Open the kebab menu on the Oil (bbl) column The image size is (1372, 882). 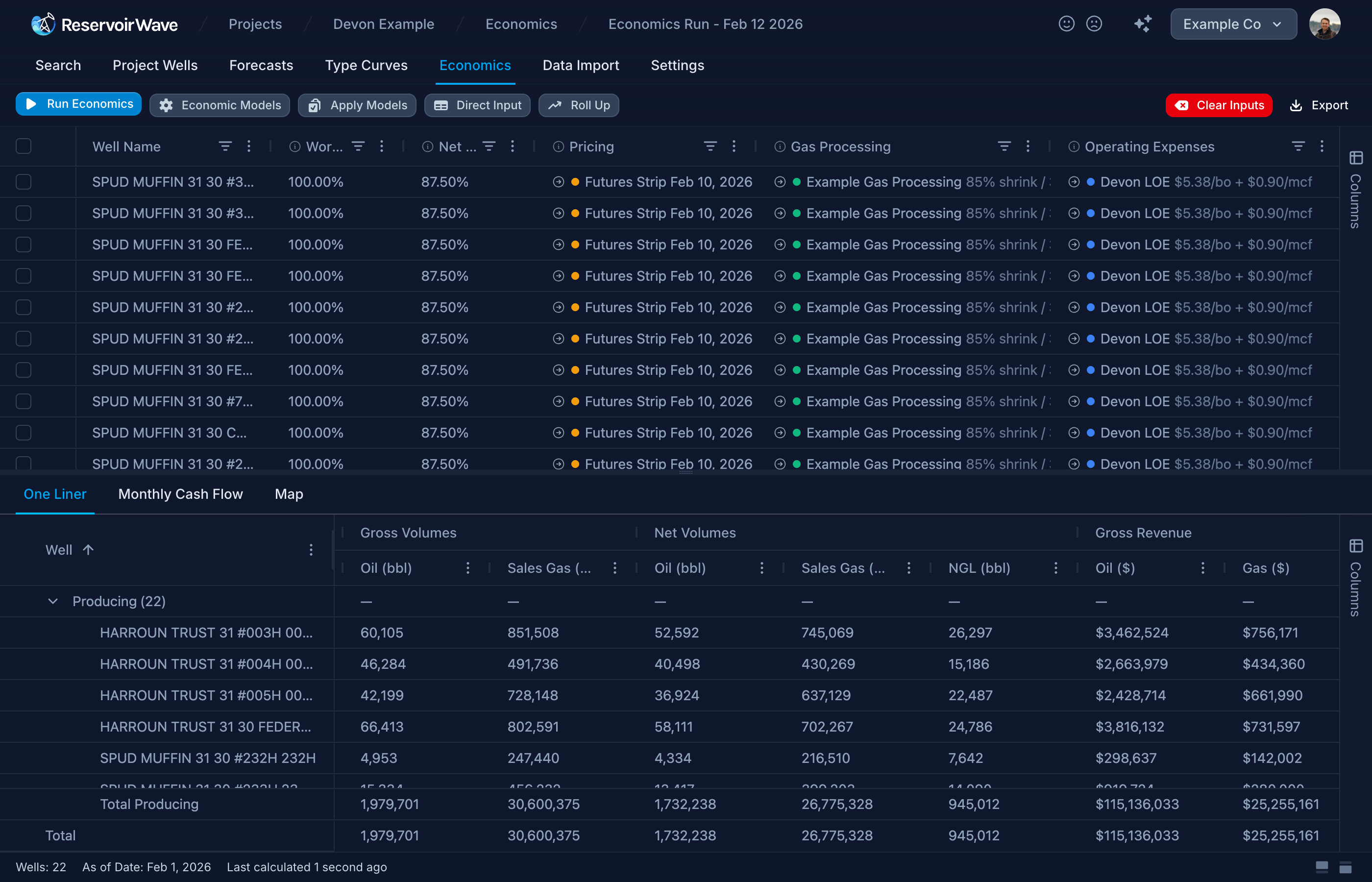pos(468,568)
